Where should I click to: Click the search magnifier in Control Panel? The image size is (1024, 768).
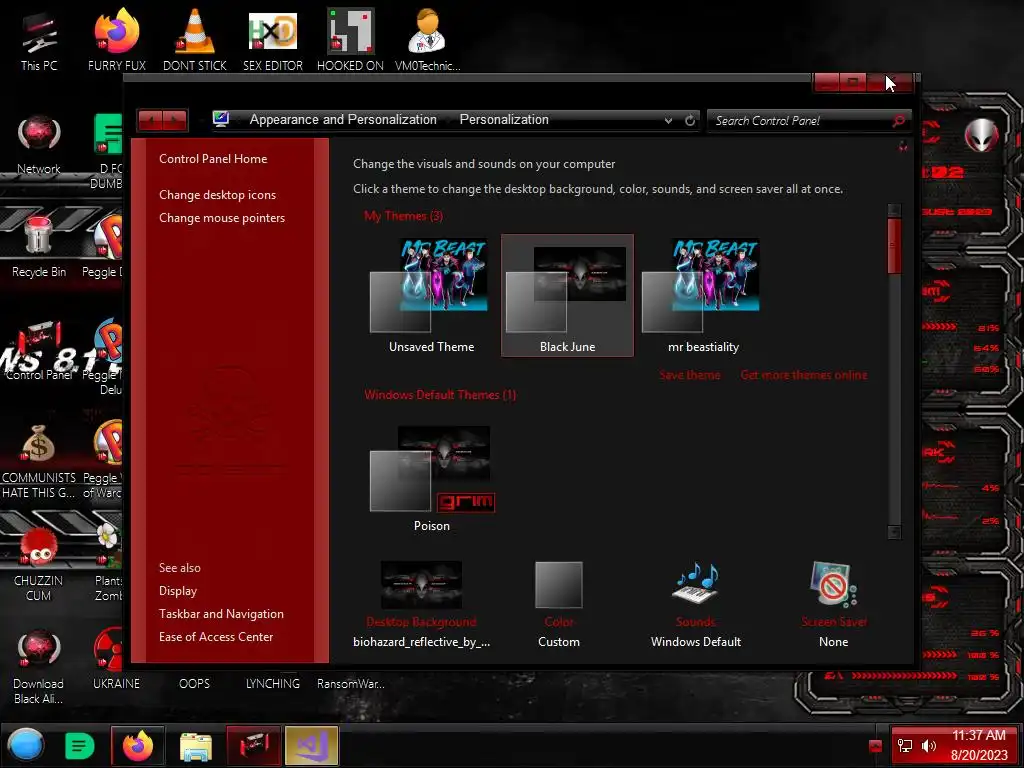(x=899, y=120)
